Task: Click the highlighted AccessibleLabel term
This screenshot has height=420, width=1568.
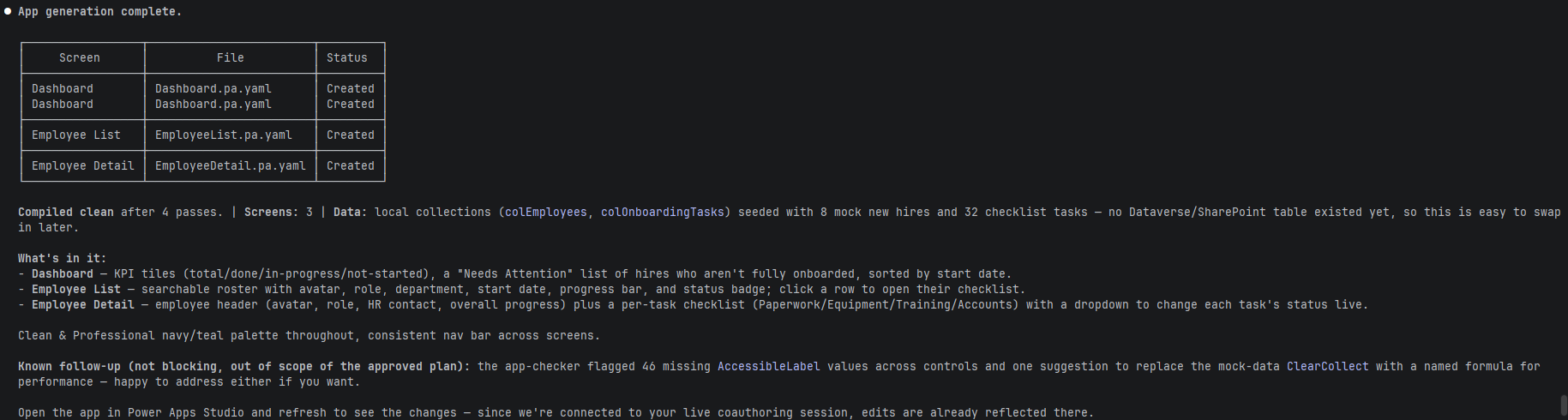Action: click(x=769, y=366)
